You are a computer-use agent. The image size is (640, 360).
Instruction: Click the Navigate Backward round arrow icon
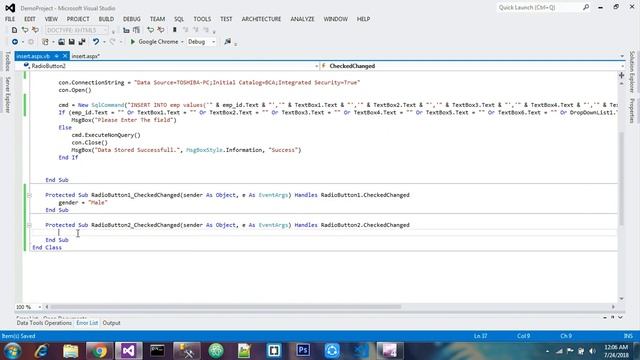[15, 42]
